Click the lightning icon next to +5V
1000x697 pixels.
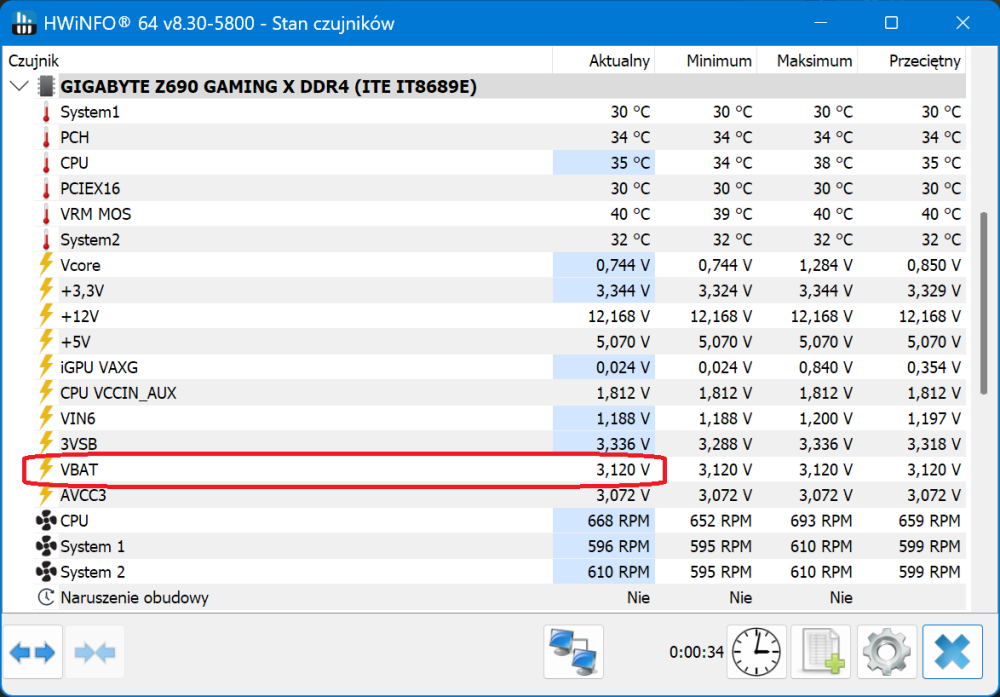click(46, 341)
